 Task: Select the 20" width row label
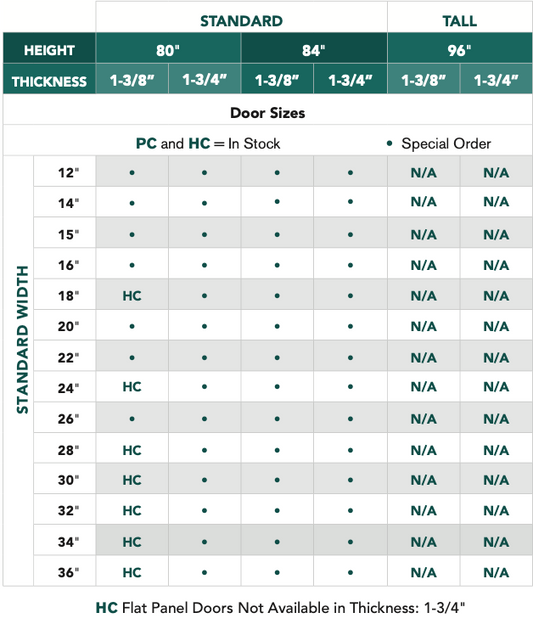(68, 326)
